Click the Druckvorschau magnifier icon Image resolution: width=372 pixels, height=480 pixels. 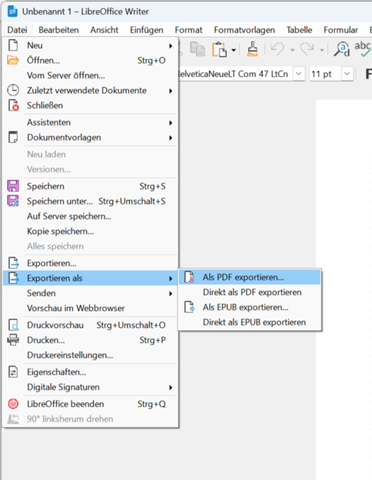click(x=13, y=325)
